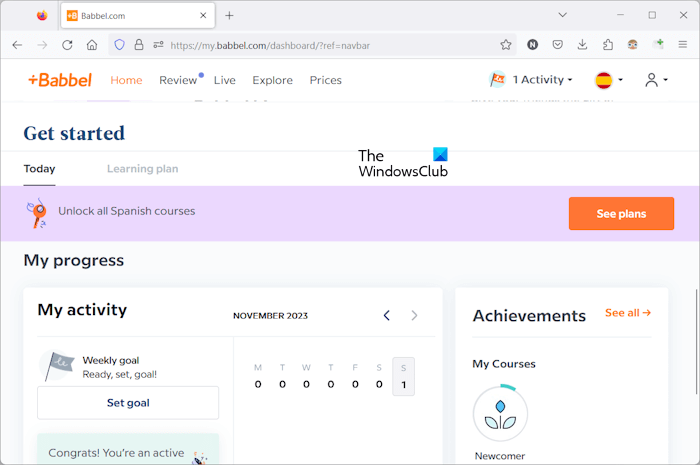Click the tracking protection shield icon

pos(119,45)
